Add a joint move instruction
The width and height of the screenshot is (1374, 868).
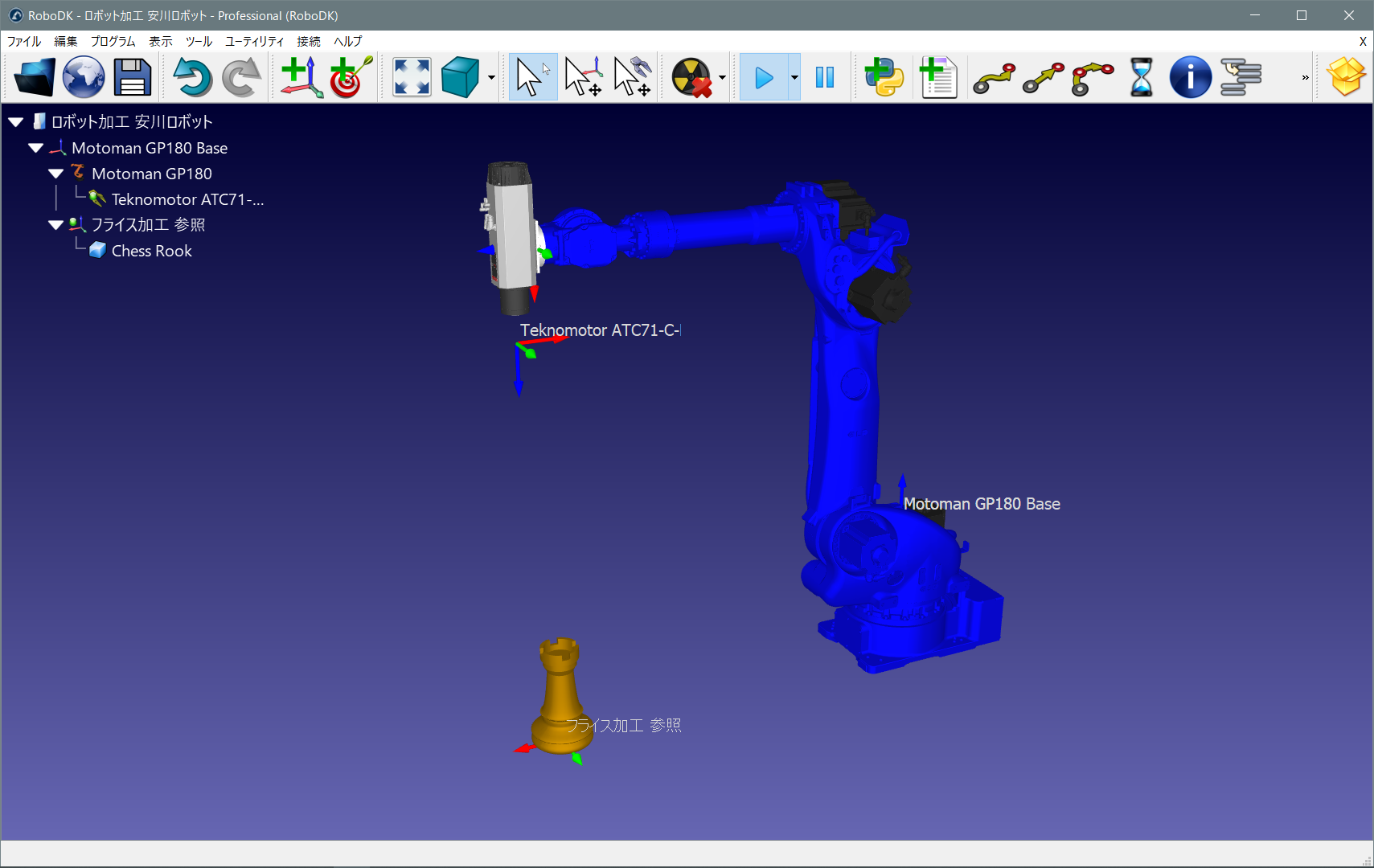(995, 78)
